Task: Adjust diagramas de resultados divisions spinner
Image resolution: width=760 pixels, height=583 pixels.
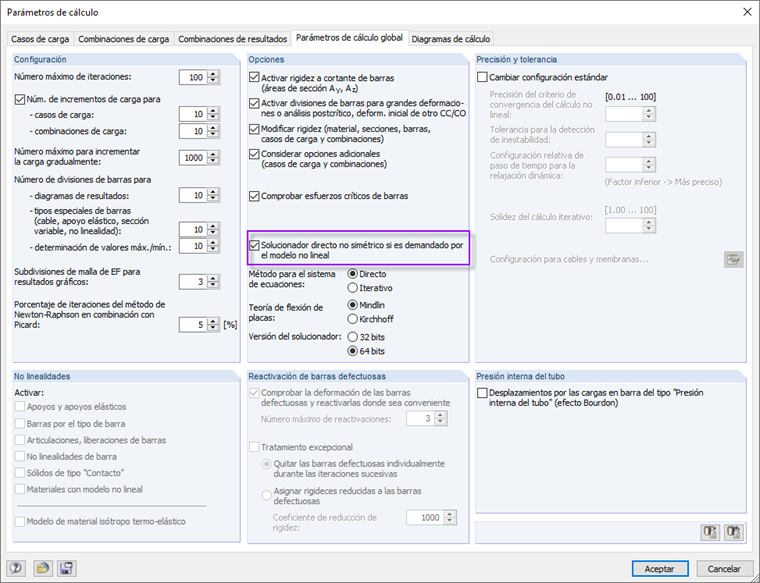Action: (213, 195)
